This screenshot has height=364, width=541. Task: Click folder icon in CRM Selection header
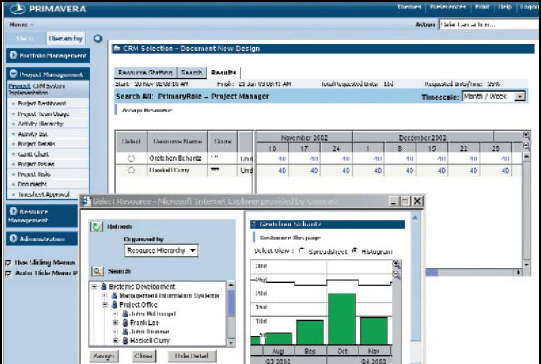coord(117,49)
